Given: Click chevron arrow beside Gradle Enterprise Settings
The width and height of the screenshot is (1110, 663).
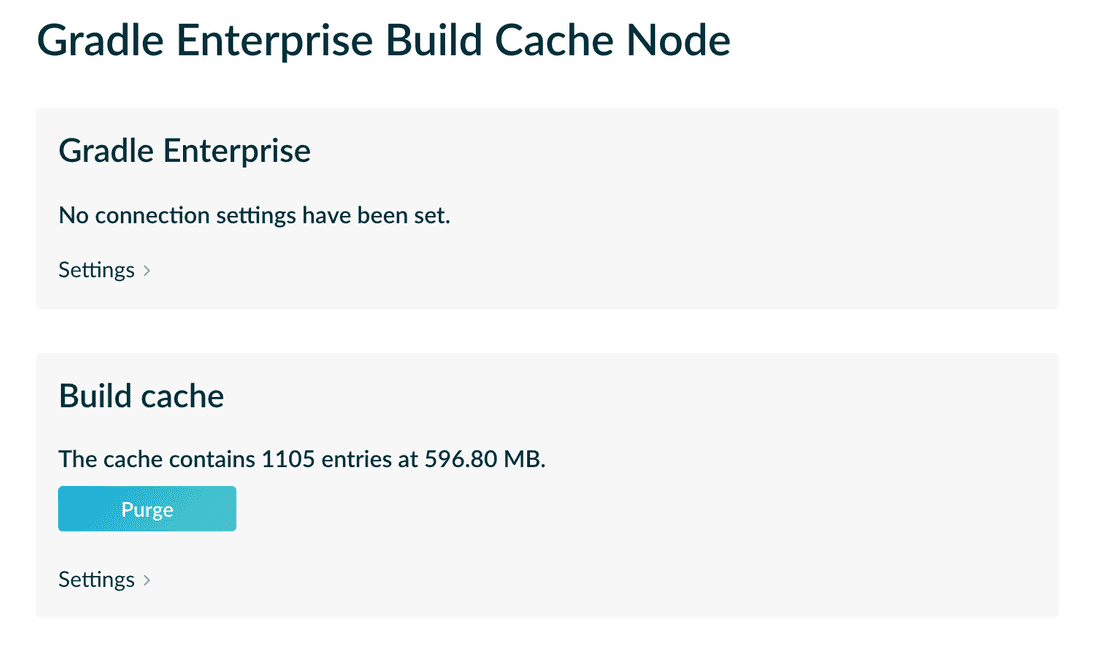Looking at the screenshot, I should pyautogui.click(x=147, y=271).
